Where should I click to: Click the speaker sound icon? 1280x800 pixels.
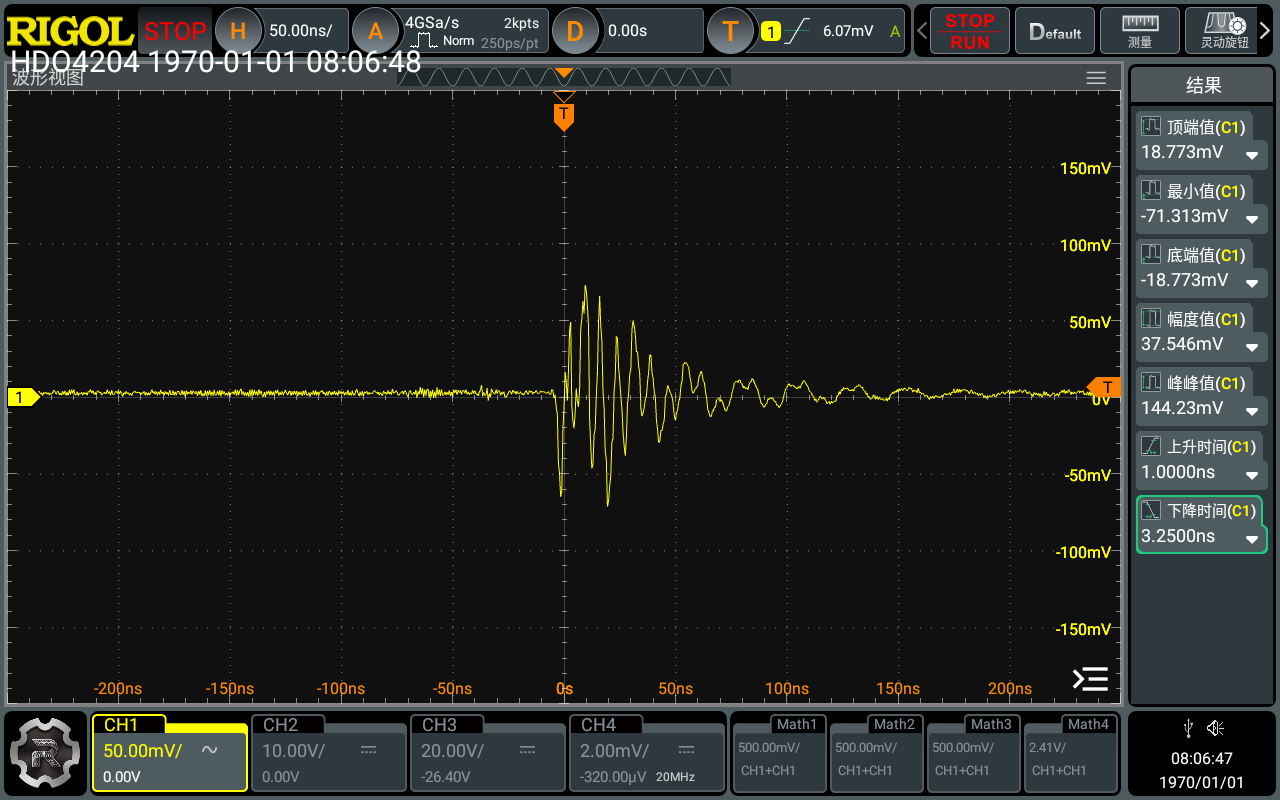click(x=1215, y=728)
